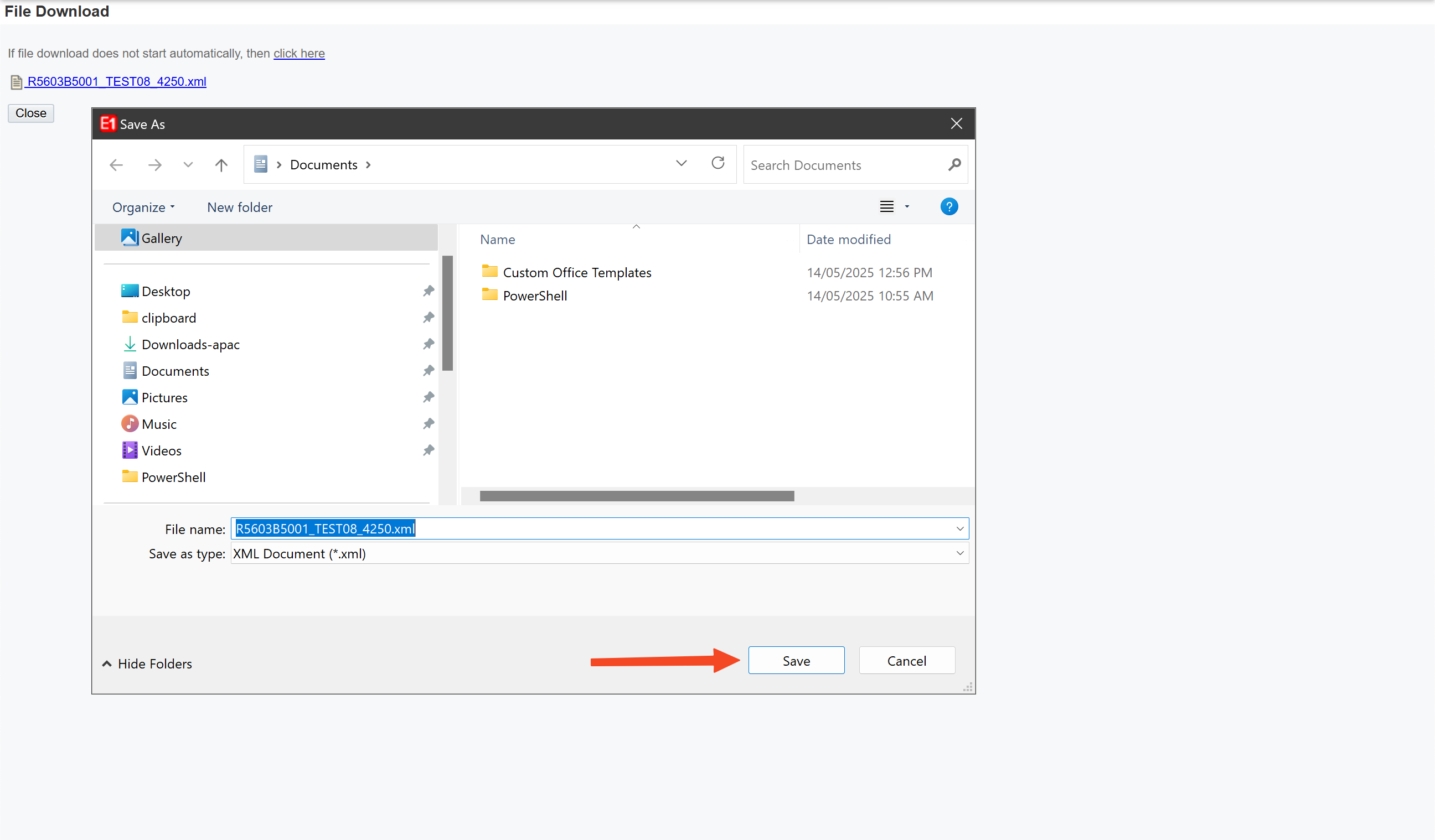Viewport: 1435px width, 840px height.
Task: Open the address bar previous locations dropdown
Action: pyautogui.click(x=681, y=164)
